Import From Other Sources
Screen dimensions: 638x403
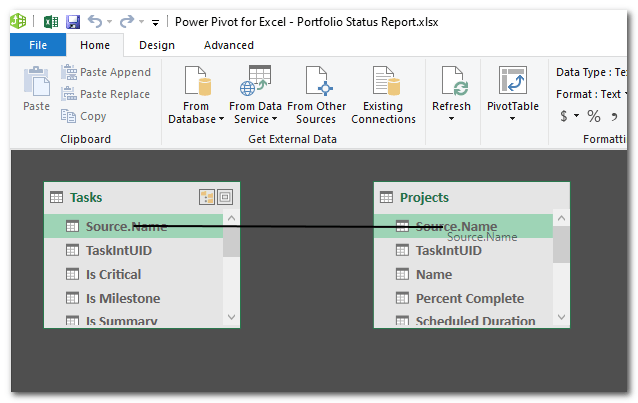coord(317,95)
